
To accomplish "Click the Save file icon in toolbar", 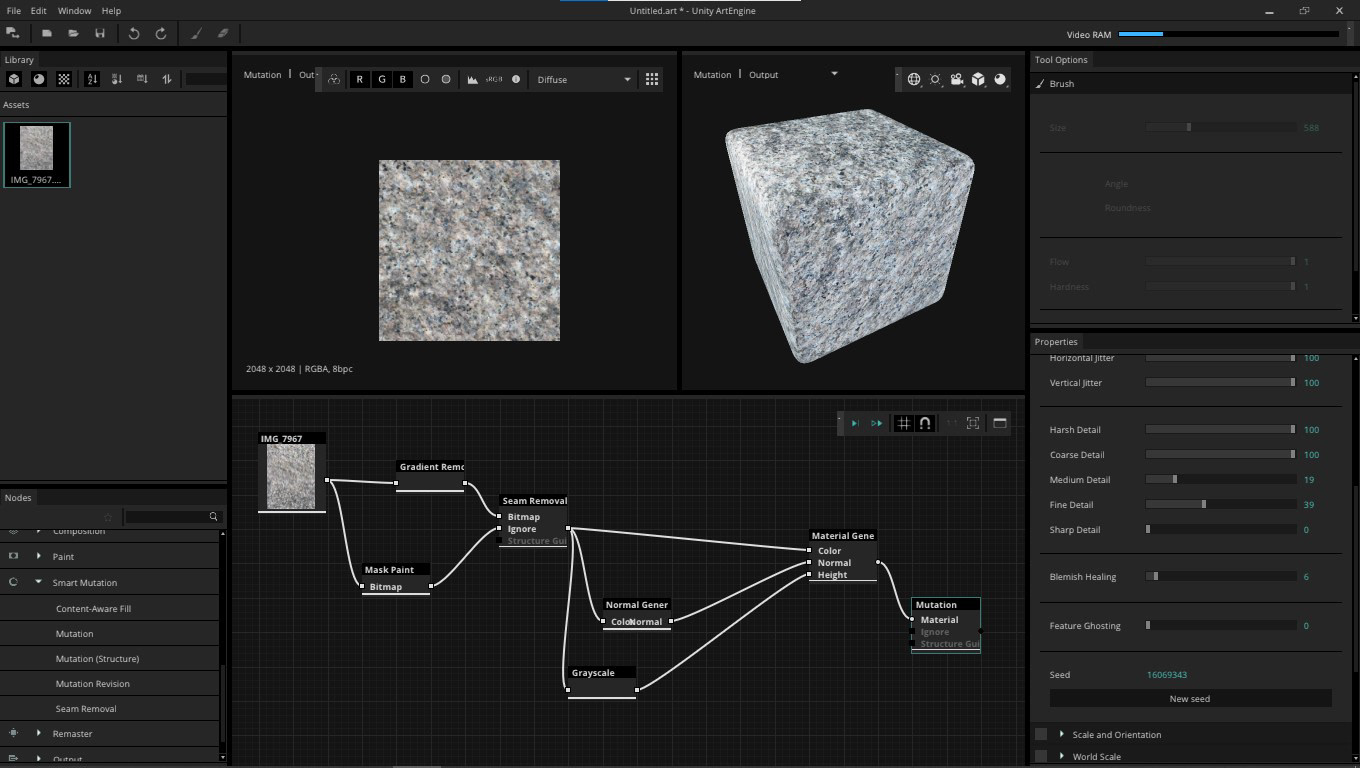I will click(x=100, y=33).
